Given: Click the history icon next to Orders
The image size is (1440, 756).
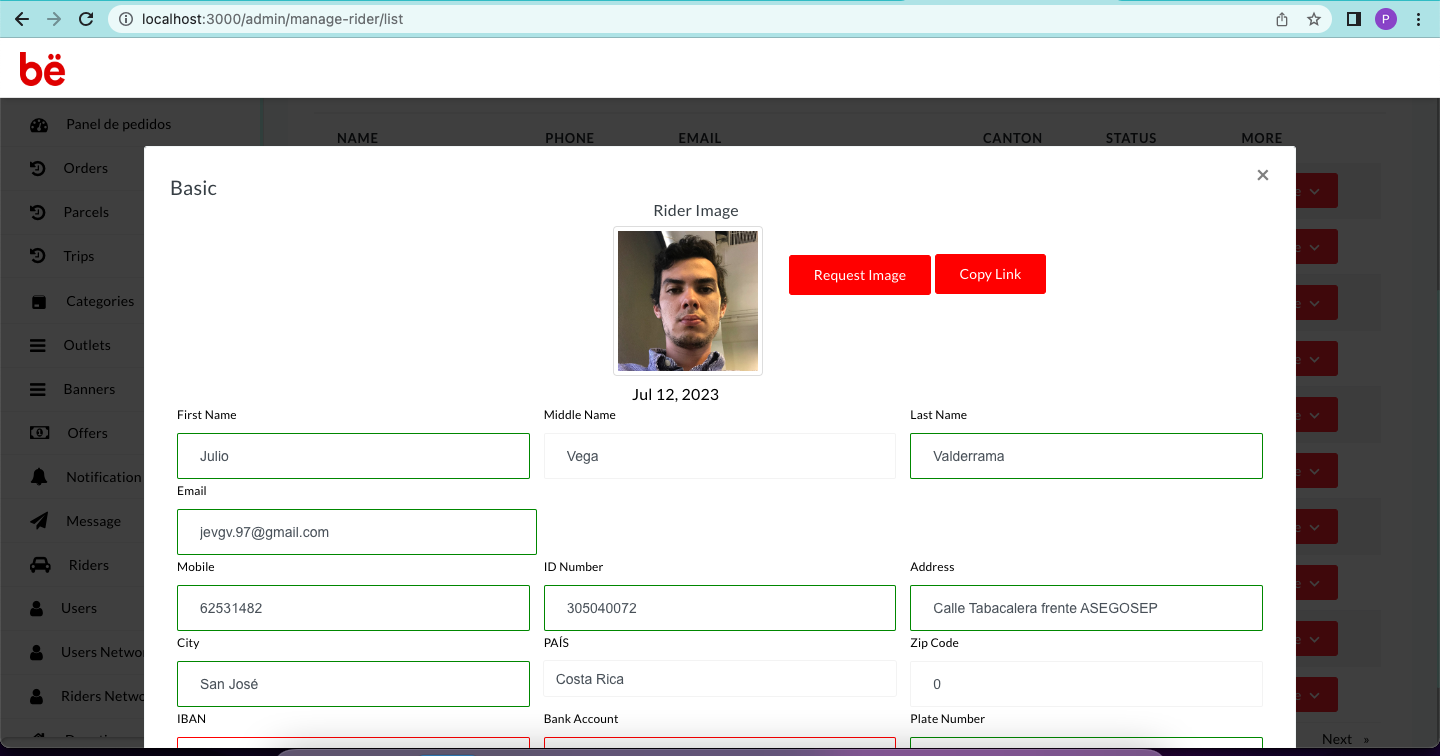Looking at the screenshot, I should coord(38,168).
